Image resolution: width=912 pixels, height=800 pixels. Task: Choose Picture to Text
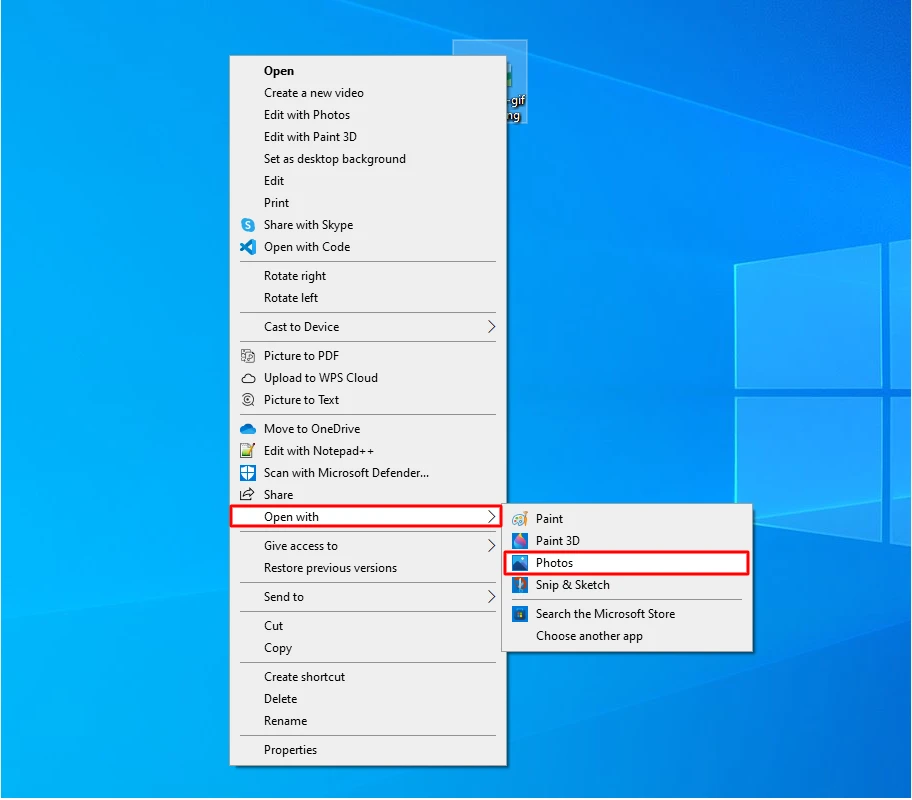[368, 400]
